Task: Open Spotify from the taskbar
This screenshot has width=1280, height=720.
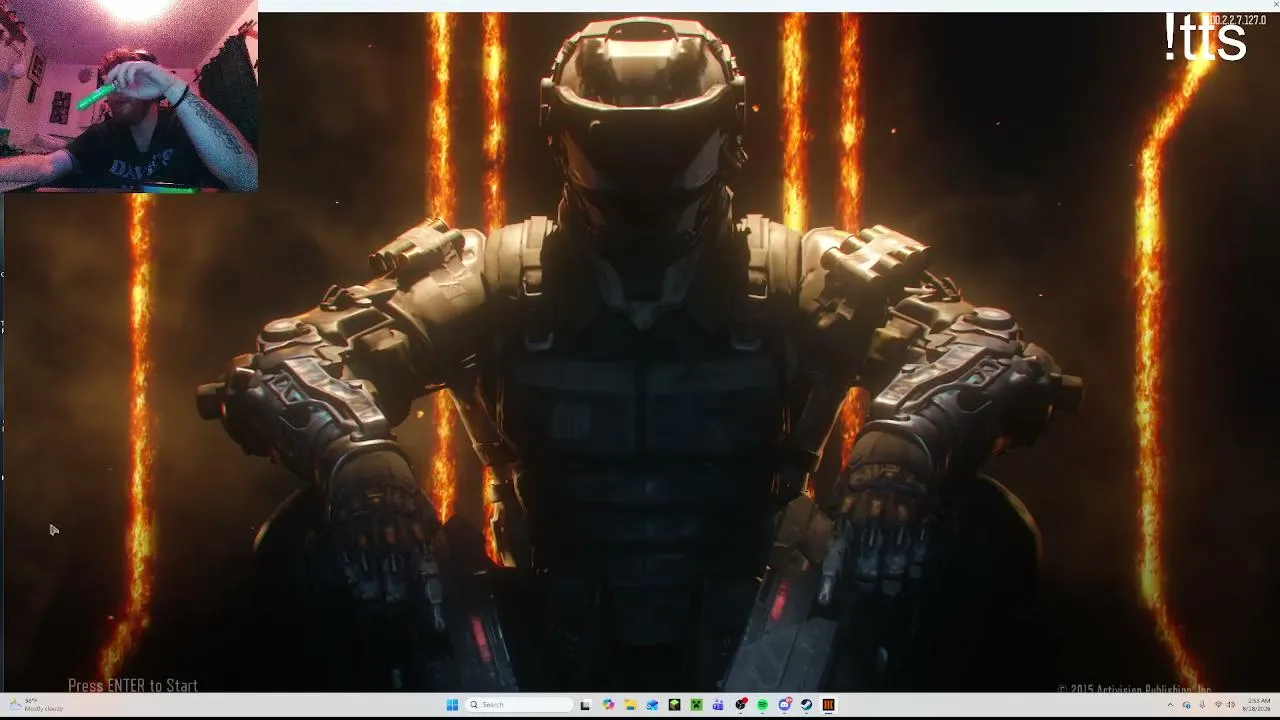Action: click(x=762, y=705)
